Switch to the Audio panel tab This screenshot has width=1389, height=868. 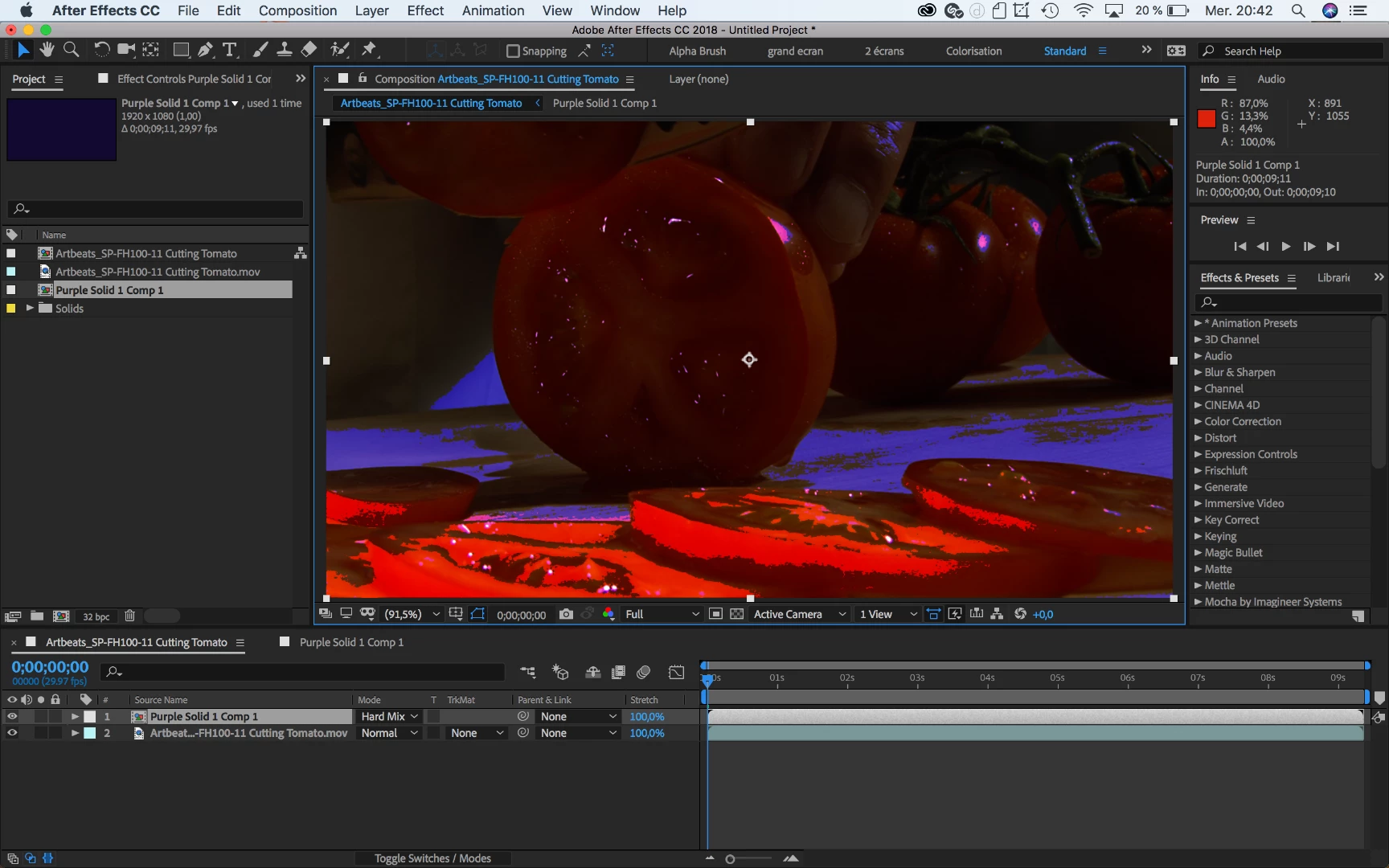pyautogui.click(x=1271, y=79)
